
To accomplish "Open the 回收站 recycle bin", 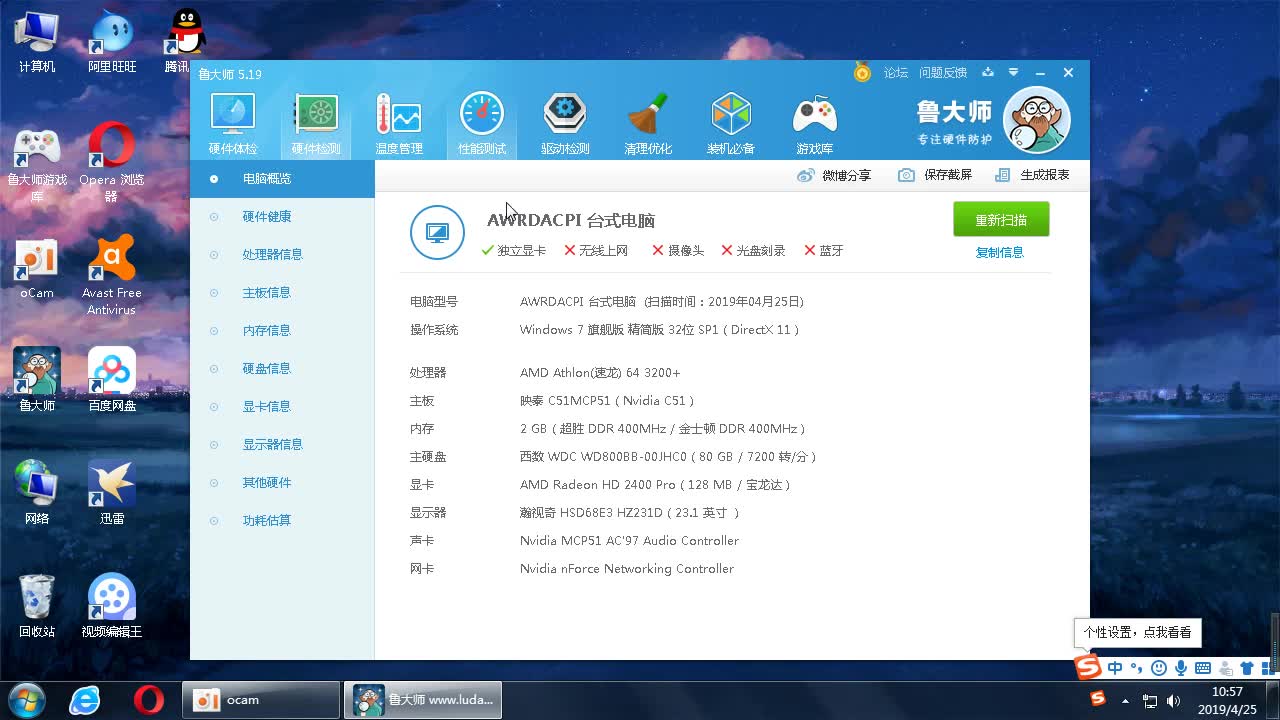I will point(37,606).
